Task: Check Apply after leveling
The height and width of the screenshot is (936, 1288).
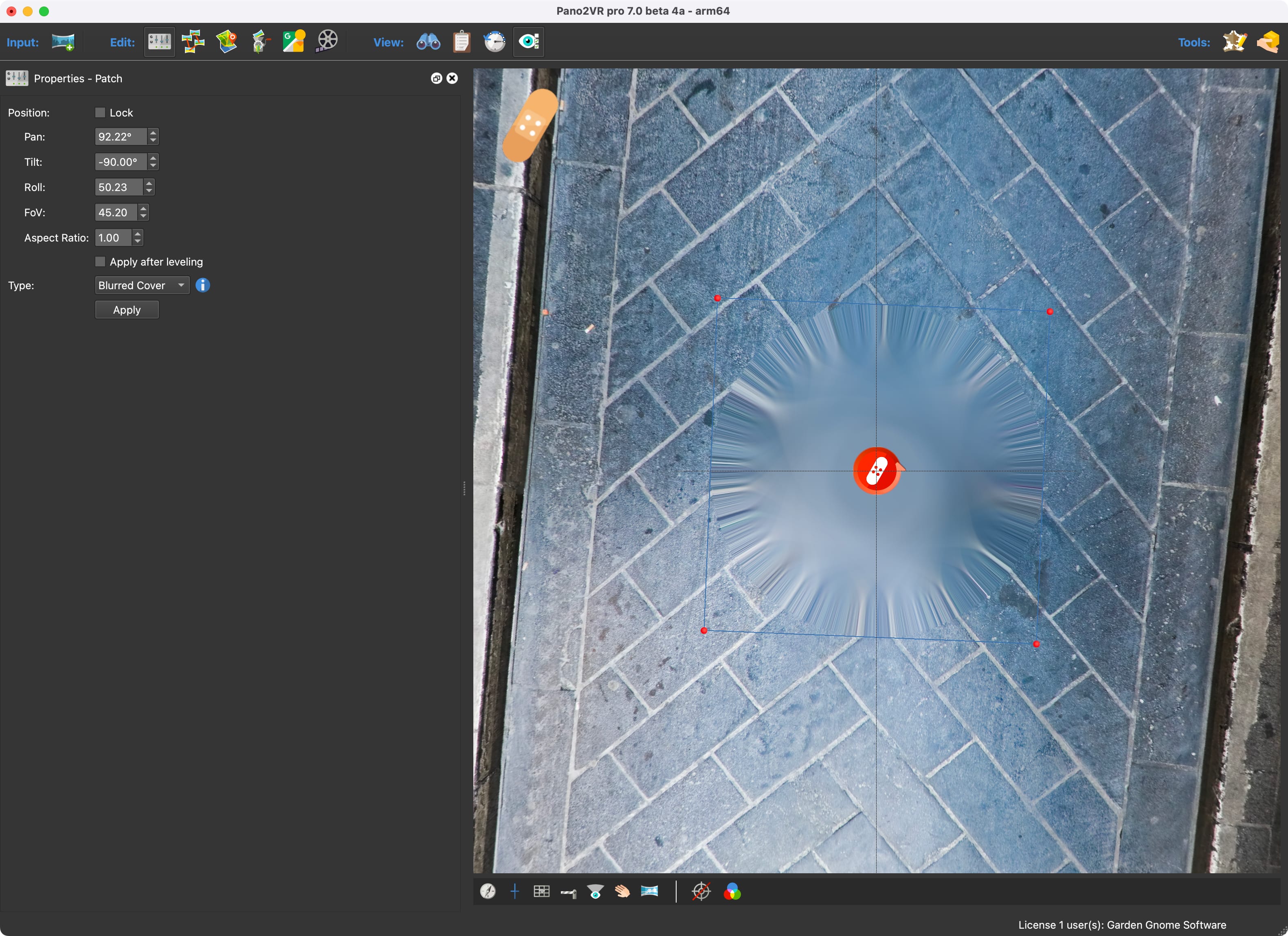Action: pos(101,262)
